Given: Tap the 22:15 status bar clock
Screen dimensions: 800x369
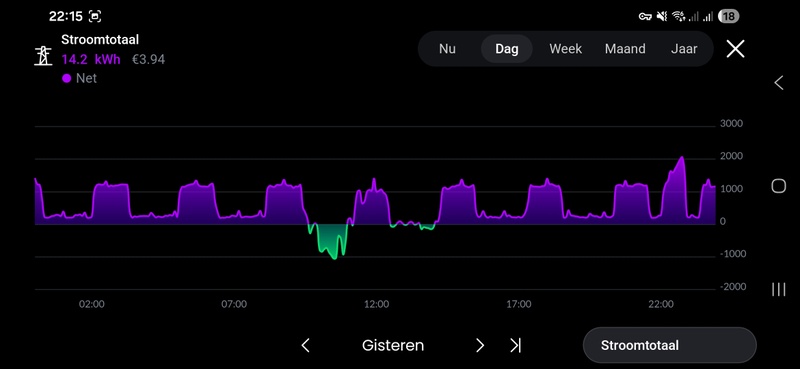Looking at the screenshot, I should [x=65, y=16].
